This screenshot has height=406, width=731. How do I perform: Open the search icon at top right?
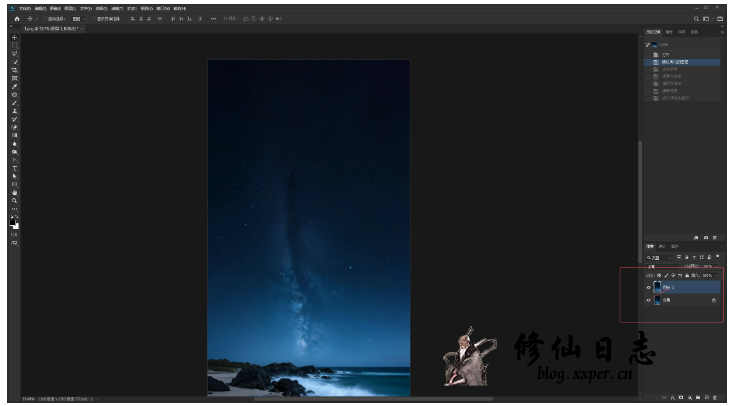(696, 18)
